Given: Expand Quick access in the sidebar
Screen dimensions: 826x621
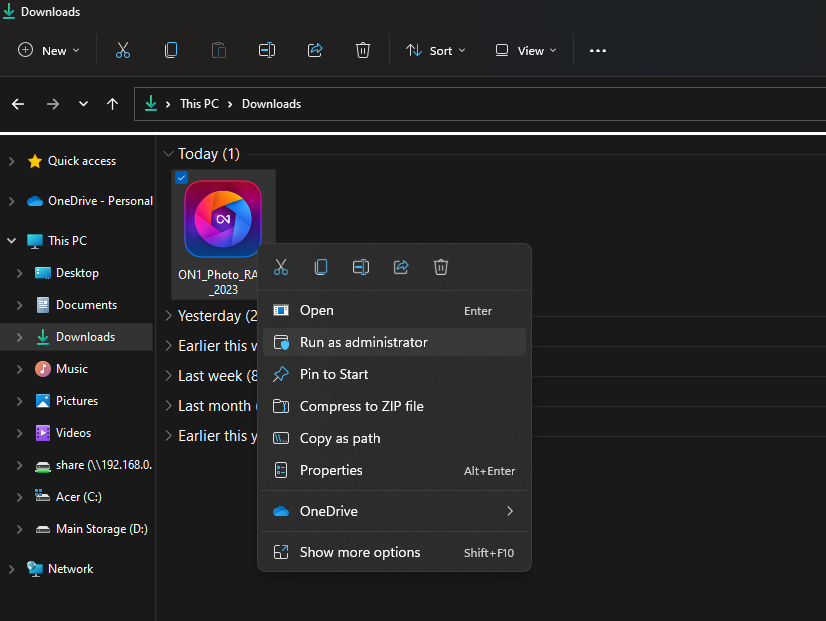Looking at the screenshot, I should pos(12,161).
